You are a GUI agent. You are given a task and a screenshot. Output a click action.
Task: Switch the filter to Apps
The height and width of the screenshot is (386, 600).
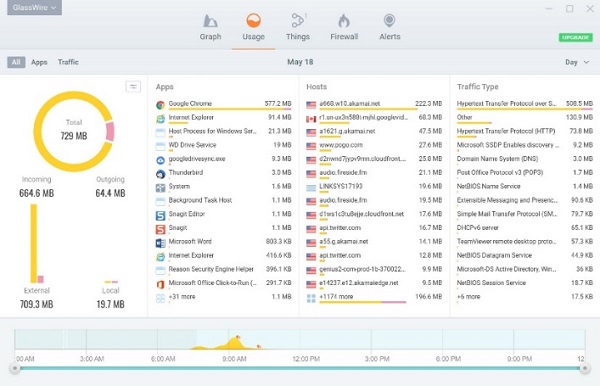(39, 62)
